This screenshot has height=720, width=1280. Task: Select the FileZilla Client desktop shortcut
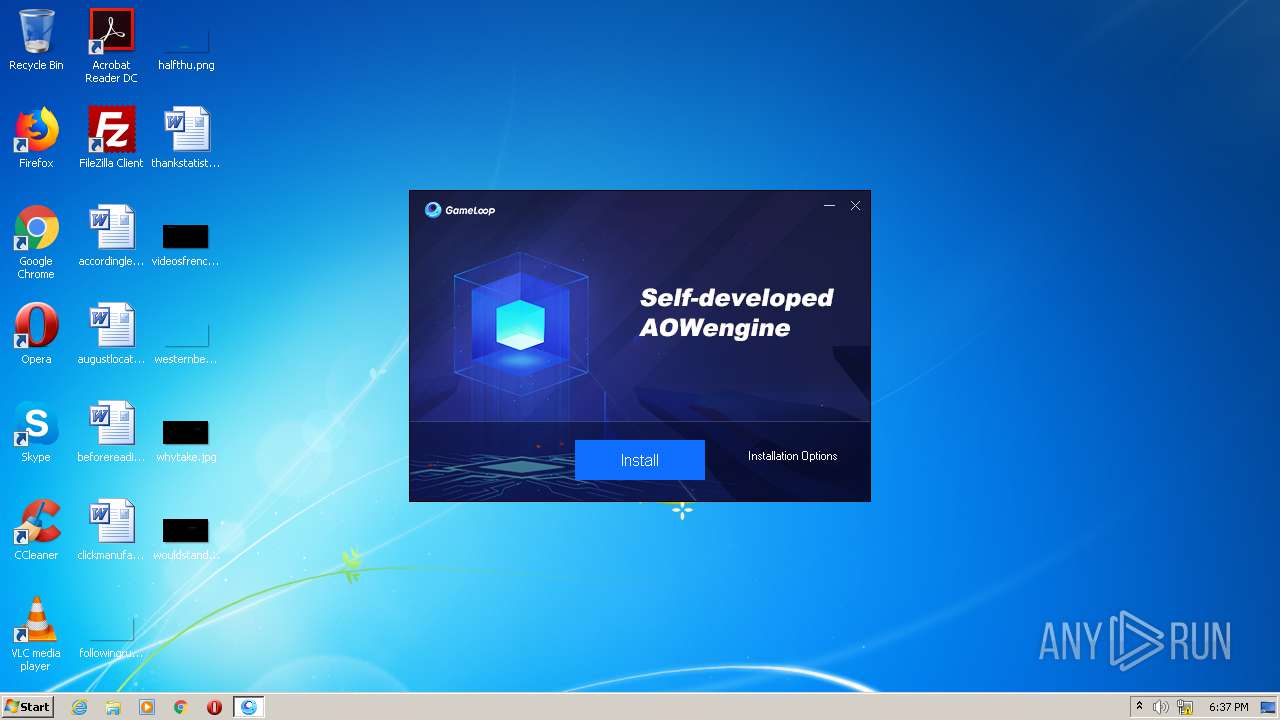[x=111, y=138]
